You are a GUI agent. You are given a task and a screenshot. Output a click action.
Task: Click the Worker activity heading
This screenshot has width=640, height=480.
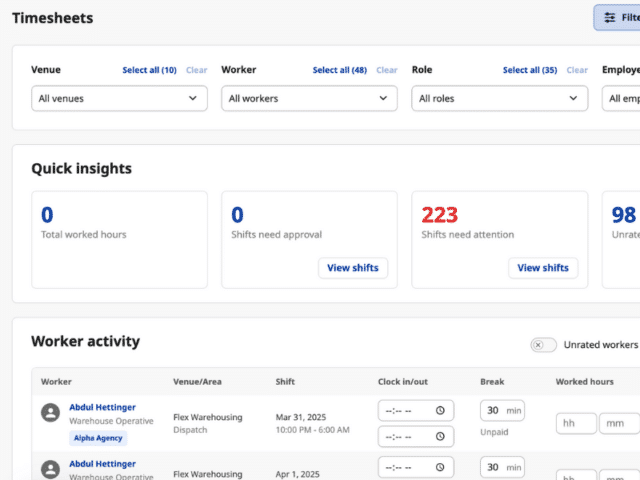coord(86,341)
